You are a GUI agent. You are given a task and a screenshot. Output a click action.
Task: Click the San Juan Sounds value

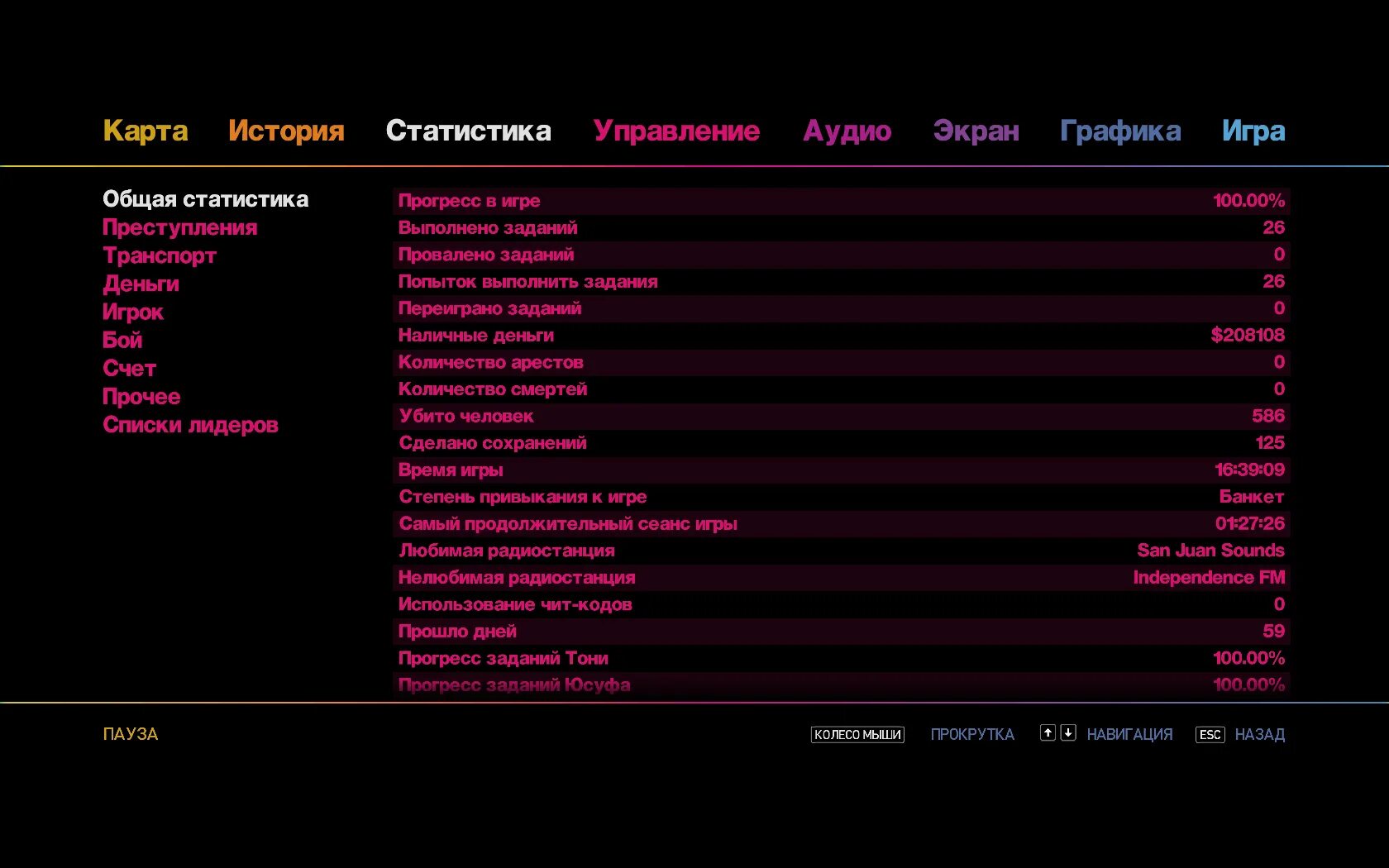point(1211,550)
